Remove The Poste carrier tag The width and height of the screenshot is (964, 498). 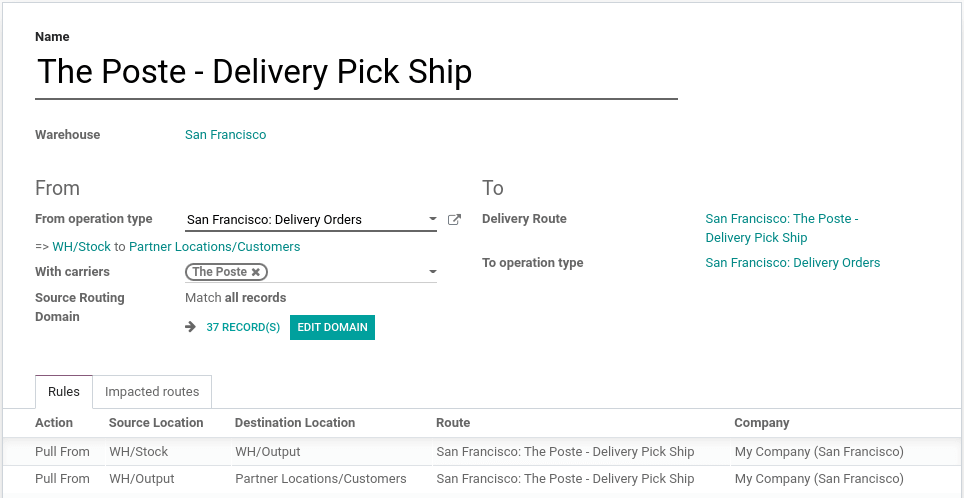pos(256,272)
